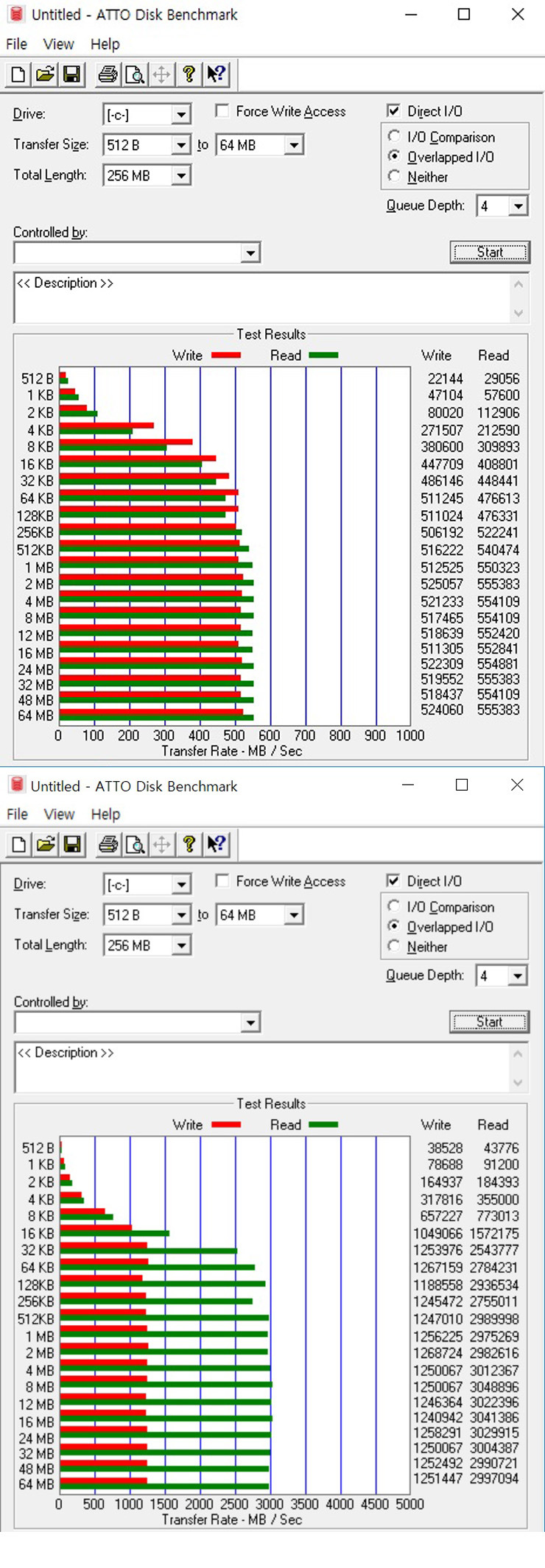The image size is (545, 1568).
Task: Open Queue Depth dropdown in upper ATTO window
Action: 518,206
